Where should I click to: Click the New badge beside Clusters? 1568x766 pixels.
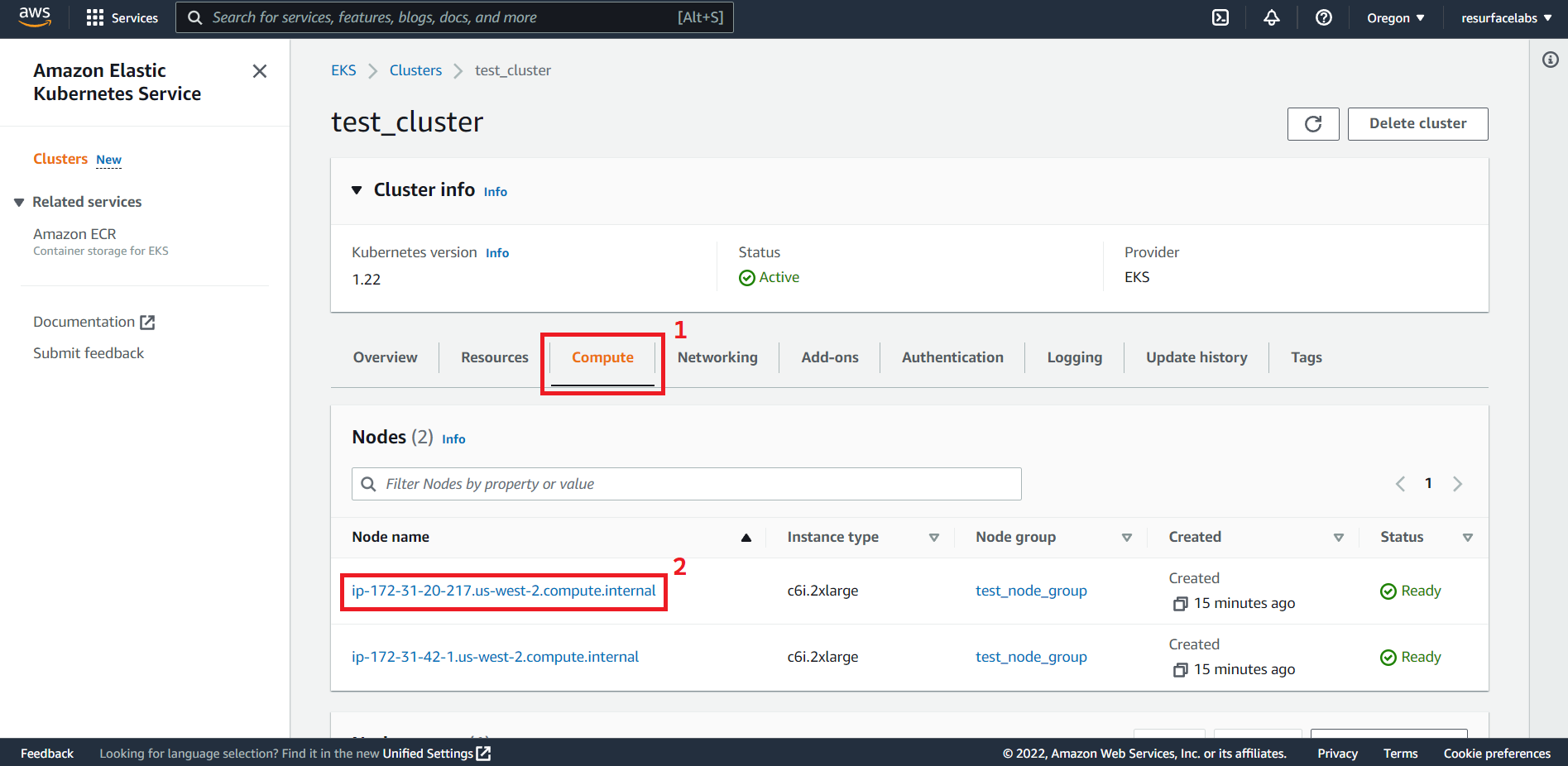(108, 160)
